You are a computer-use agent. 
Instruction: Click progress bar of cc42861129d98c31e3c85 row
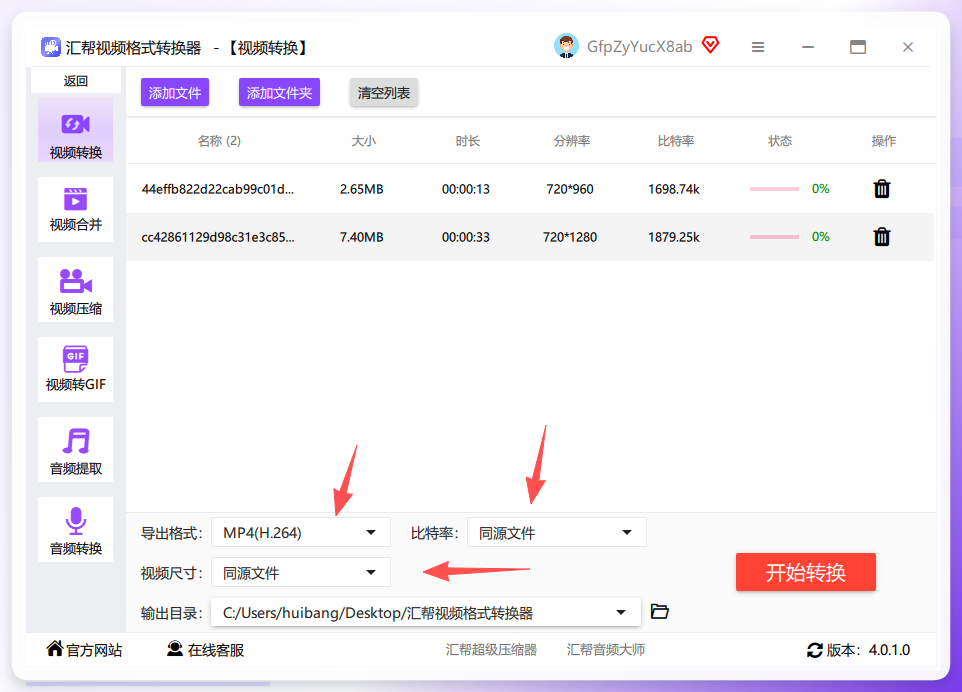774,237
